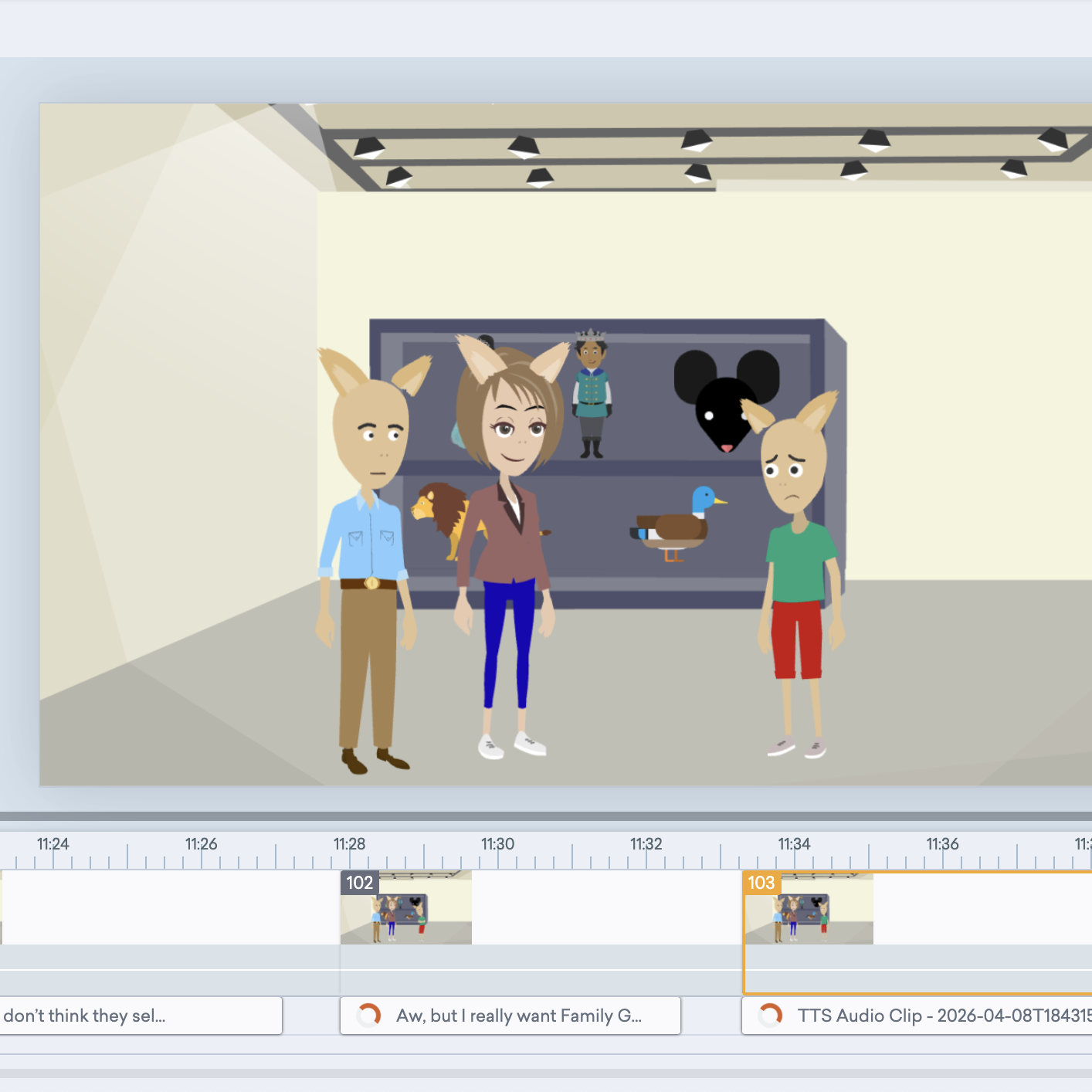Jump to 11:28 on the timeline ruler
This screenshot has width=1092, height=1092.
(x=350, y=844)
